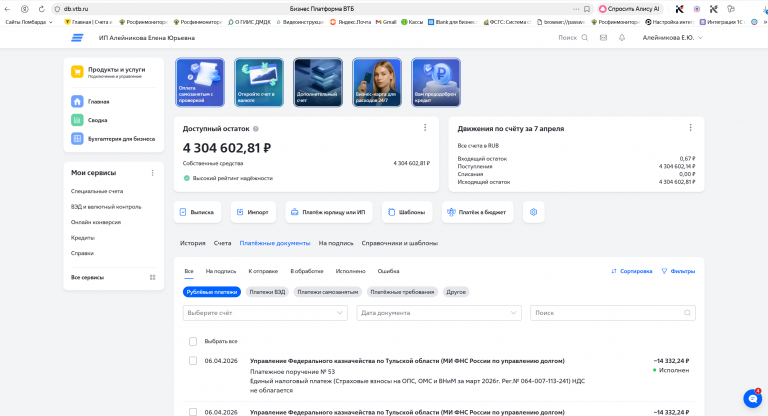This screenshot has height=416, width=768.
Task: Select the Все status filter tab
Action: pyautogui.click(x=189, y=271)
